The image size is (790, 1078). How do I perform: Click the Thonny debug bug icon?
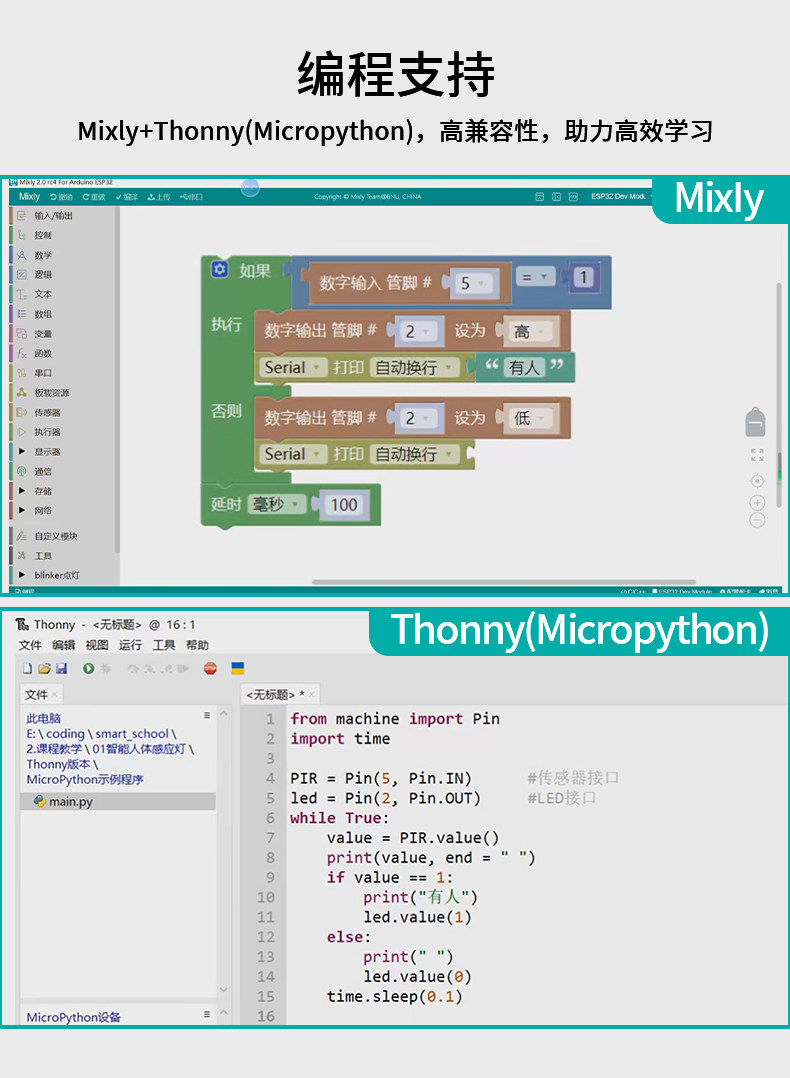[106, 668]
